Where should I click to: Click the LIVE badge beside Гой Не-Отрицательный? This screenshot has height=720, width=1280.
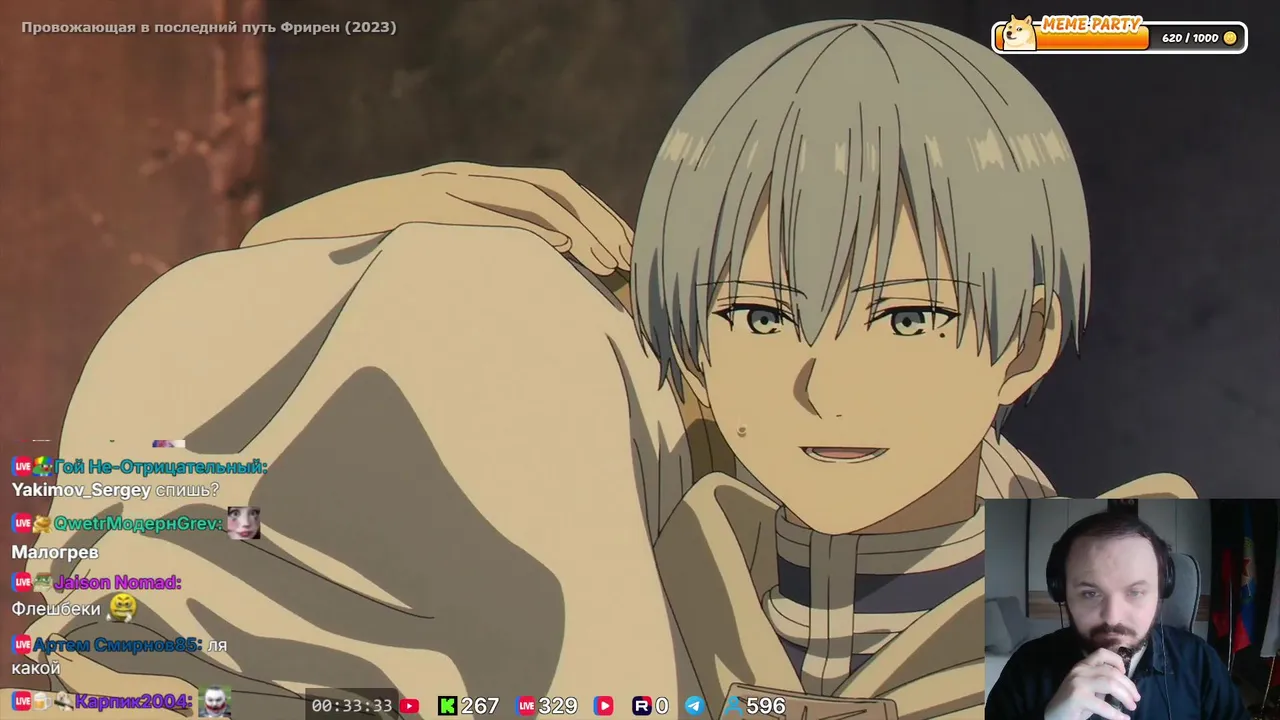(x=22, y=467)
